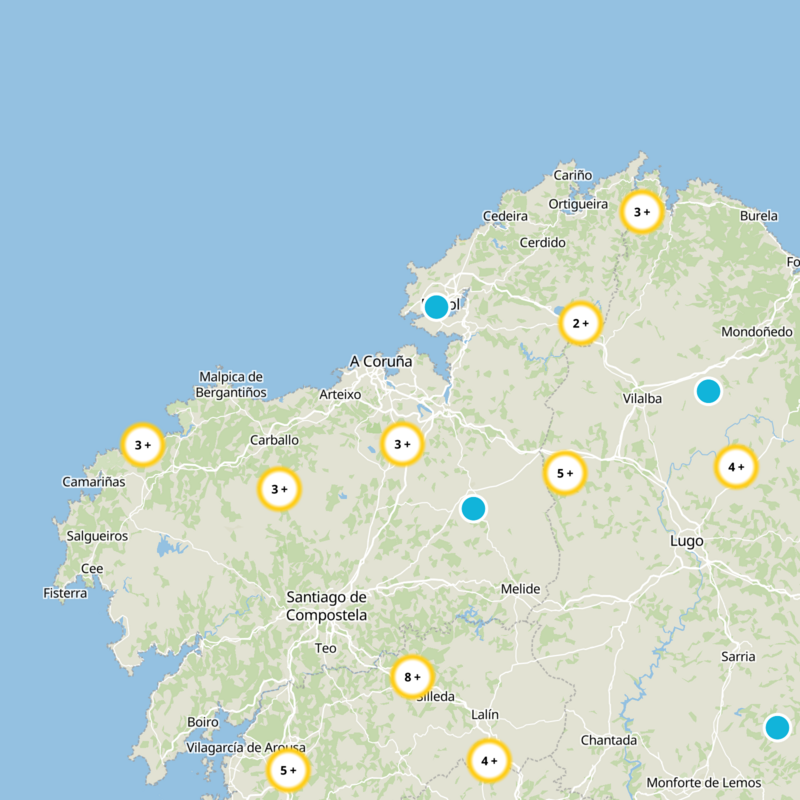Viewport: 800px width, 800px height.
Task: Click the Ortigueira label
Action: [x=578, y=204]
